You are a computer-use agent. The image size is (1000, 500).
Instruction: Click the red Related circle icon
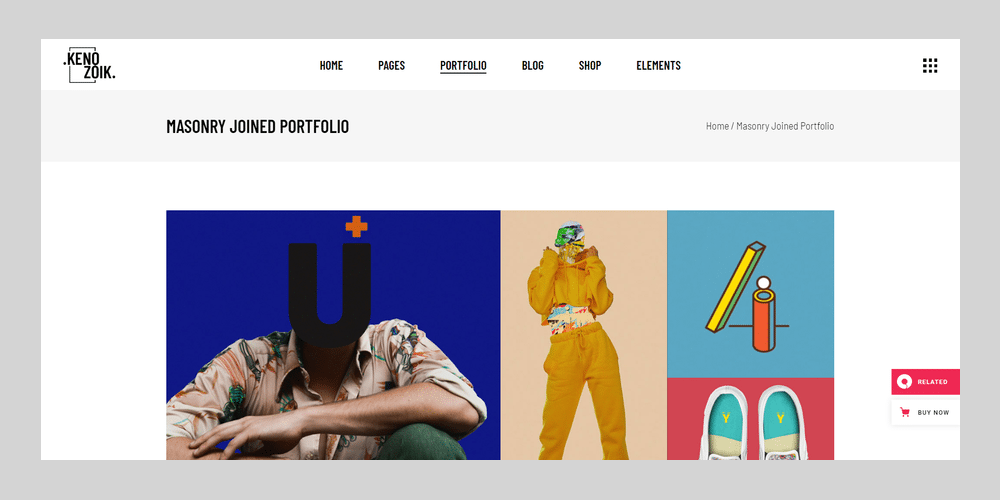click(x=903, y=382)
